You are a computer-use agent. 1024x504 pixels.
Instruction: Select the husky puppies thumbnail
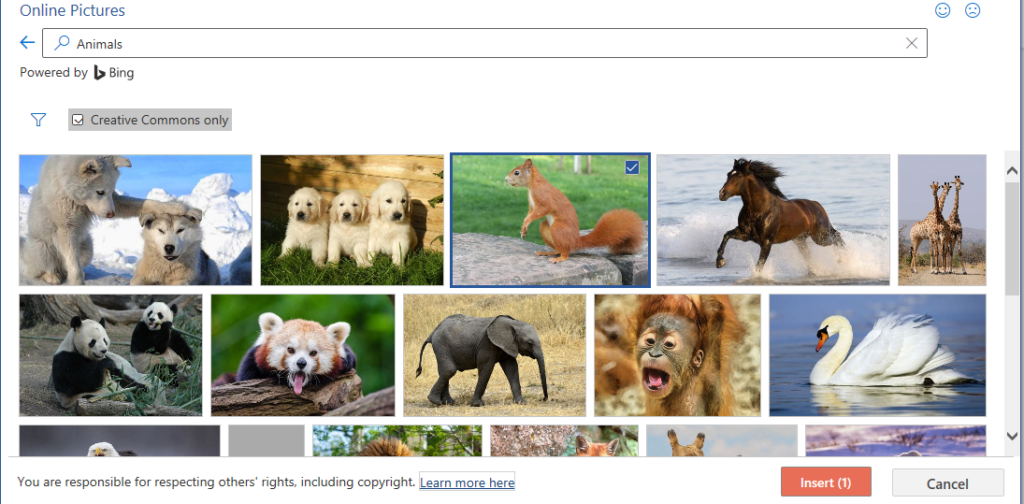tap(135, 220)
